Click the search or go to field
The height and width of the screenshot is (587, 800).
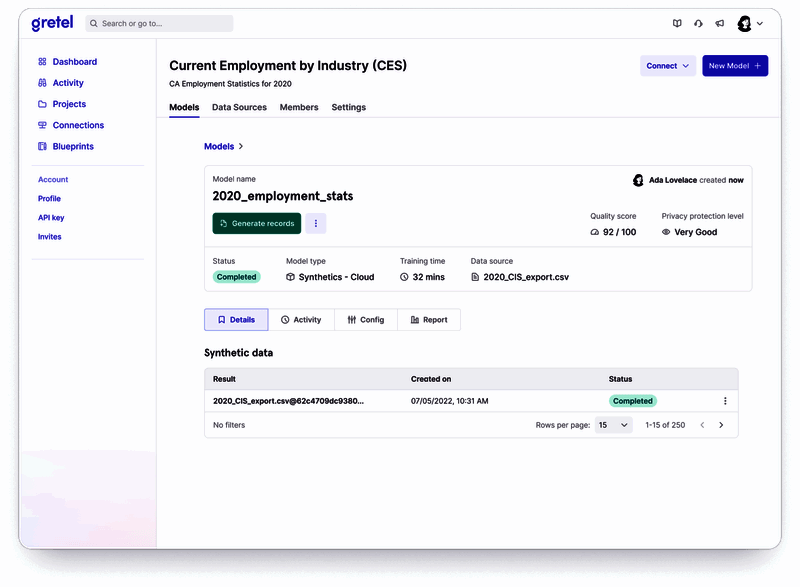tap(160, 22)
